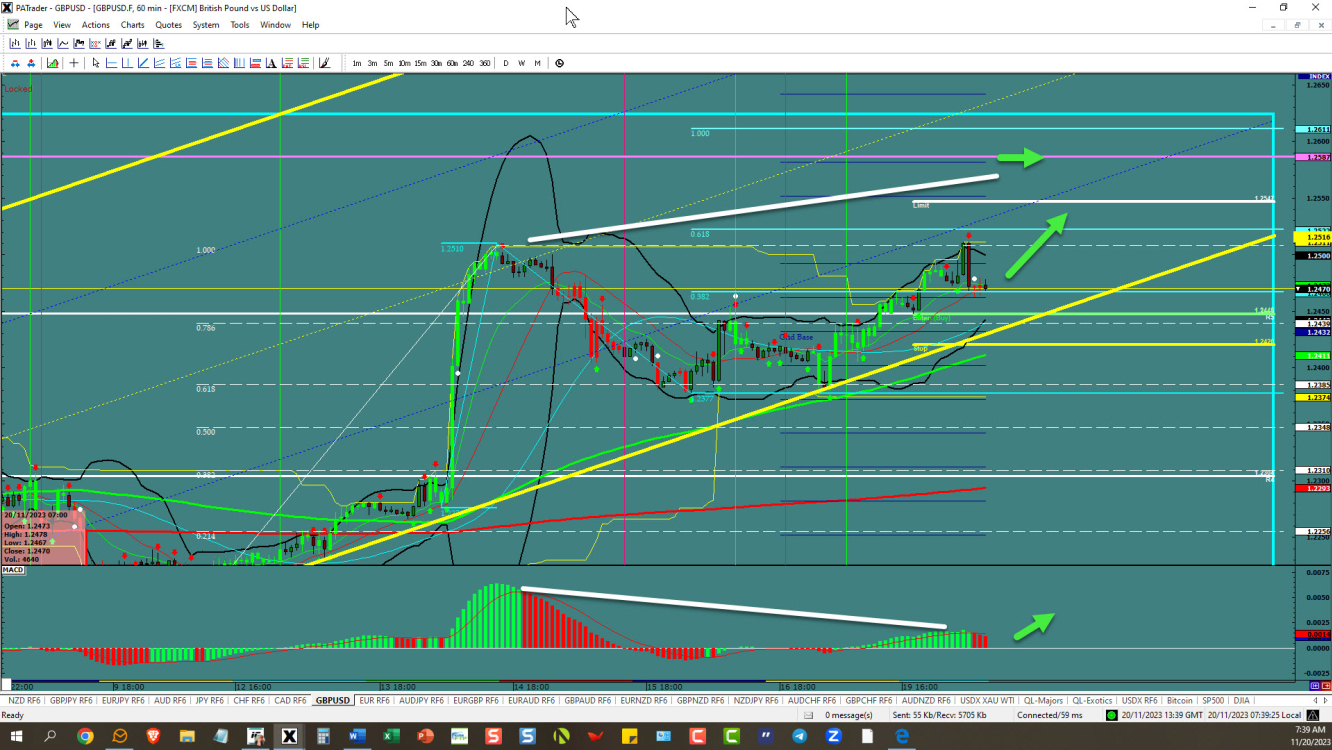The height and width of the screenshot is (750, 1332).
Task: Click the red 1.2293 price label
Action: coord(1312,488)
